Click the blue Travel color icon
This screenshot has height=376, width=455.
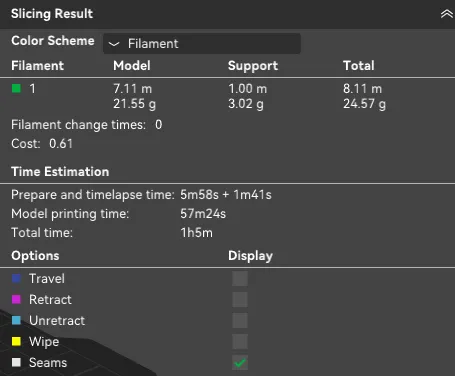(16, 278)
